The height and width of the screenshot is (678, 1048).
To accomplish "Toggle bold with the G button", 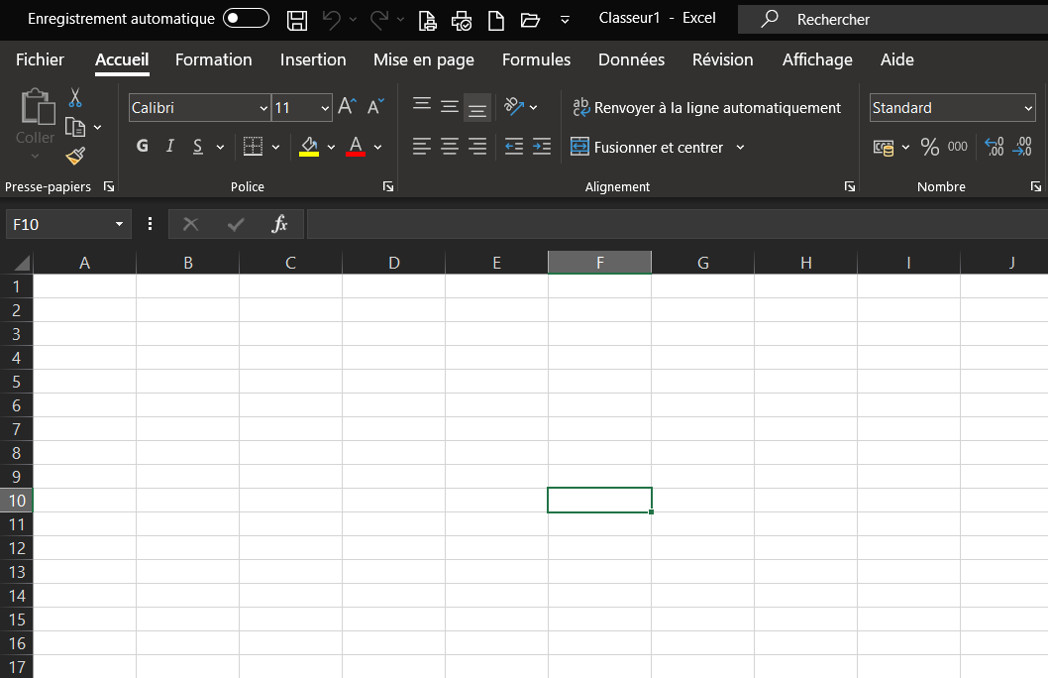I will [x=142, y=146].
